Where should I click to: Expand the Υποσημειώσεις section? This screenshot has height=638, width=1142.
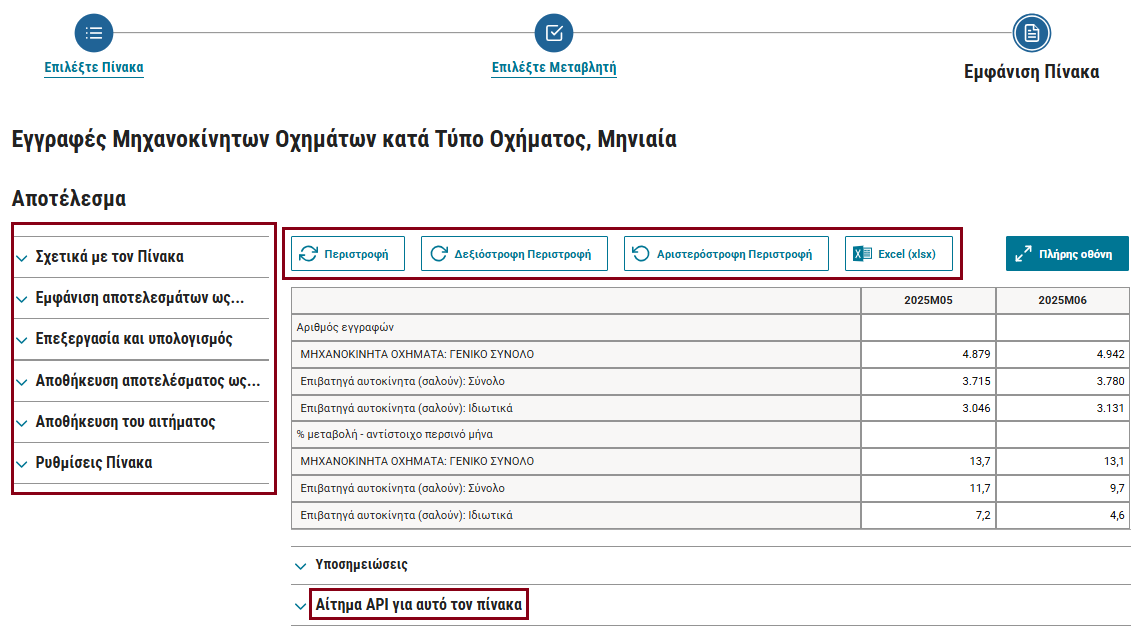[710, 565]
